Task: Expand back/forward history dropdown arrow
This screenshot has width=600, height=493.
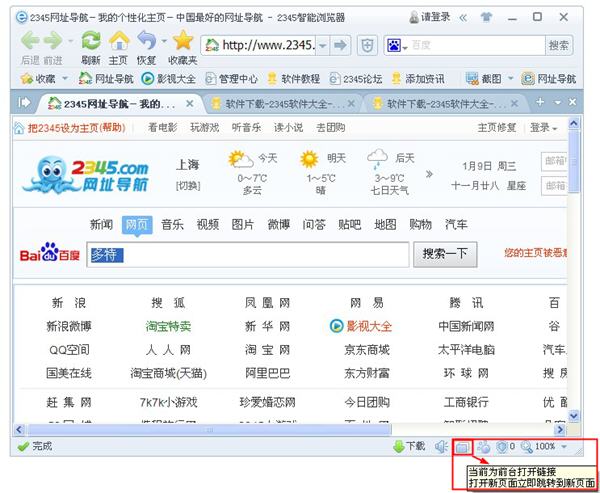Action: coord(70,40)
